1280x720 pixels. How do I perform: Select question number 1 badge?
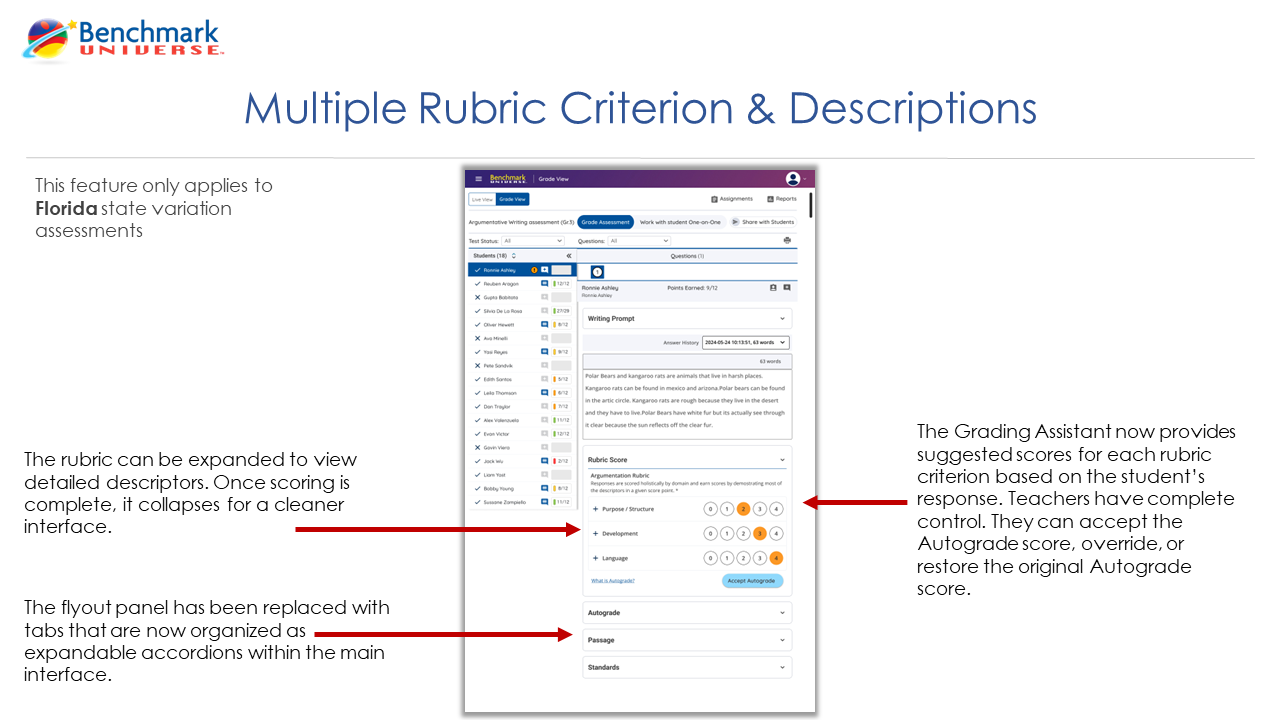(x=597, y=272)
